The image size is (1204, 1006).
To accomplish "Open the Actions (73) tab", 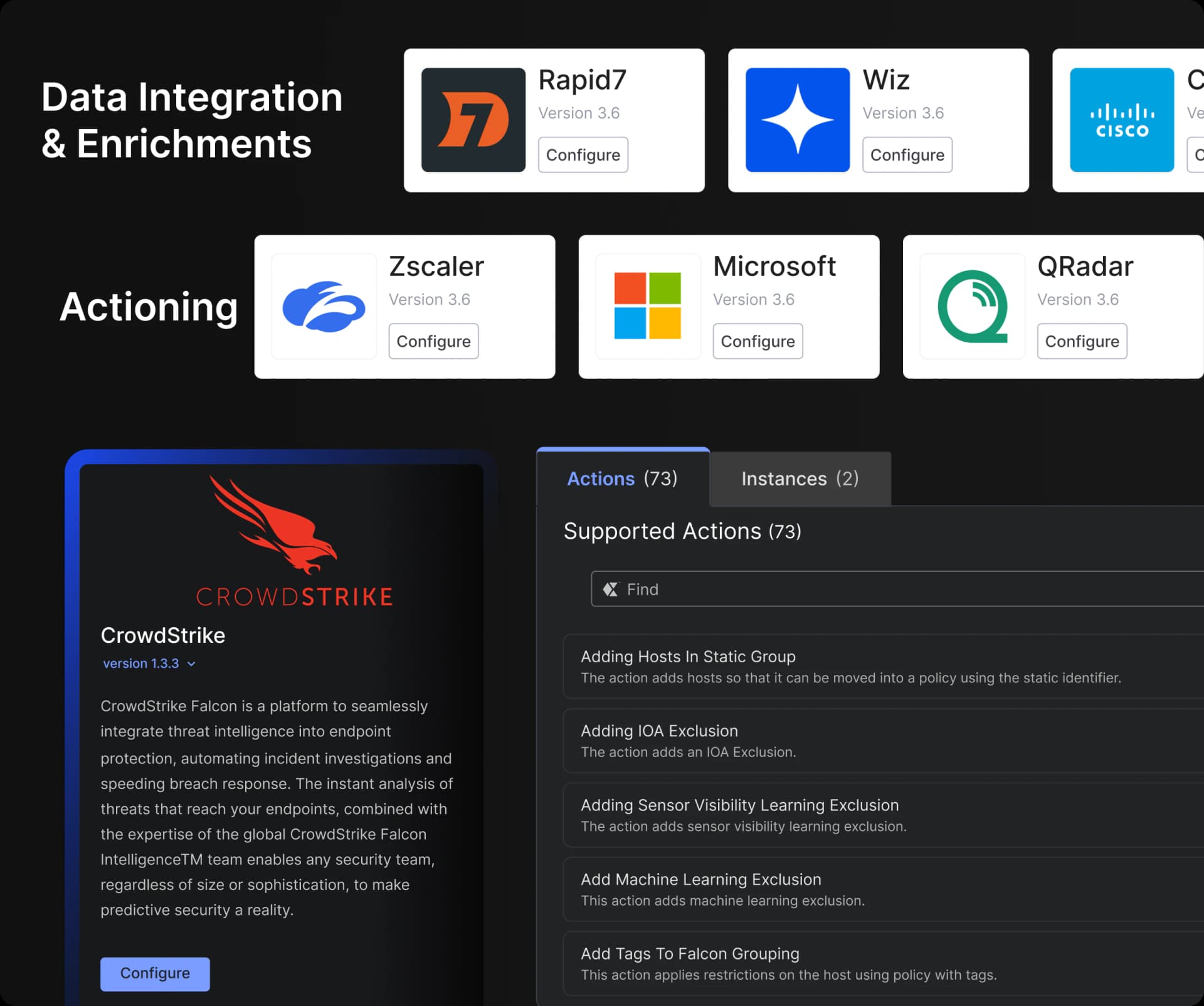I will tap(622, 479).
